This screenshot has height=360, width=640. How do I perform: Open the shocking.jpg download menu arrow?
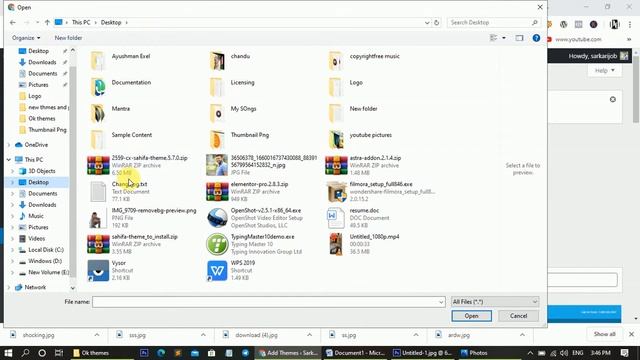(97, 335)
